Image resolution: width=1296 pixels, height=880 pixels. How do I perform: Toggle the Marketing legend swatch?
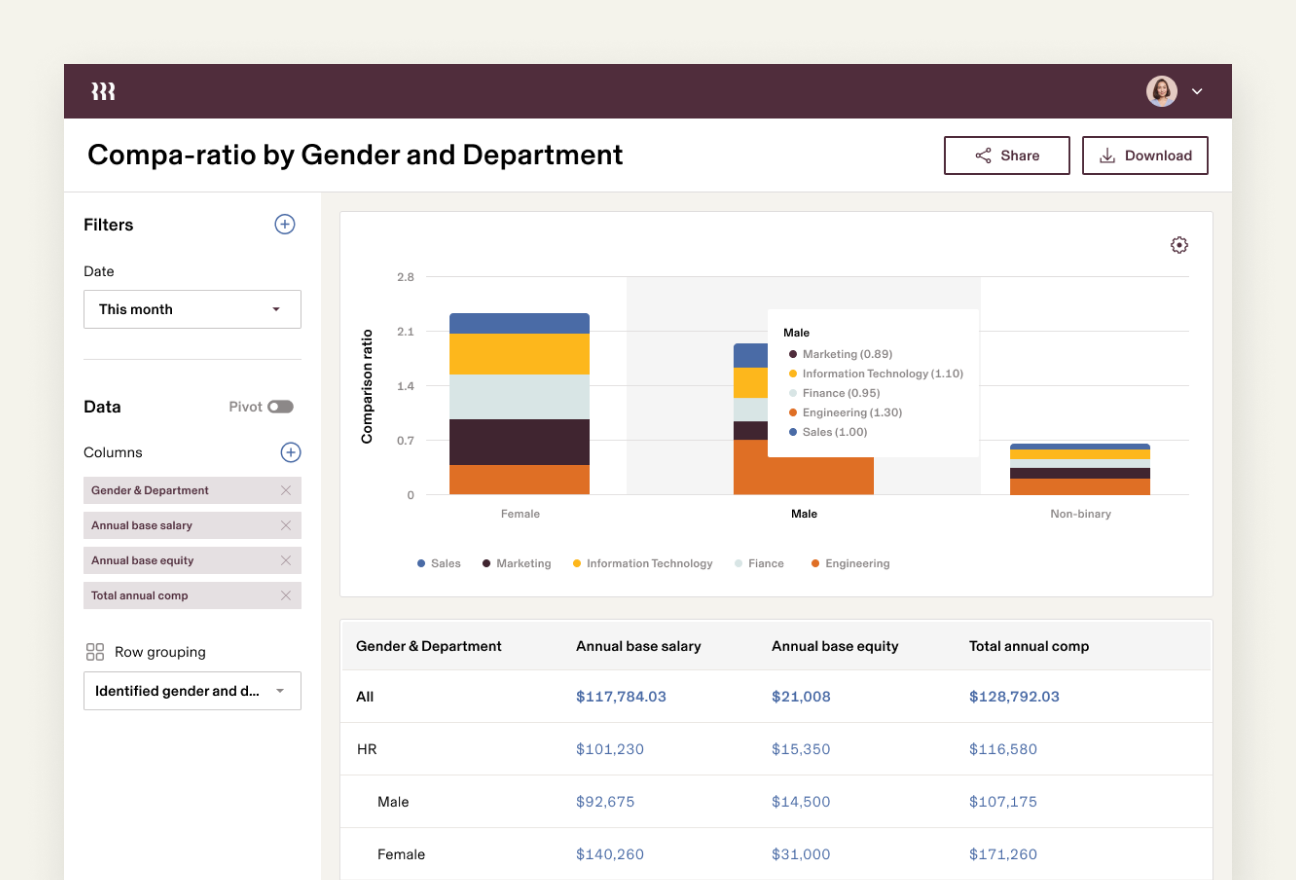[486, 564]
